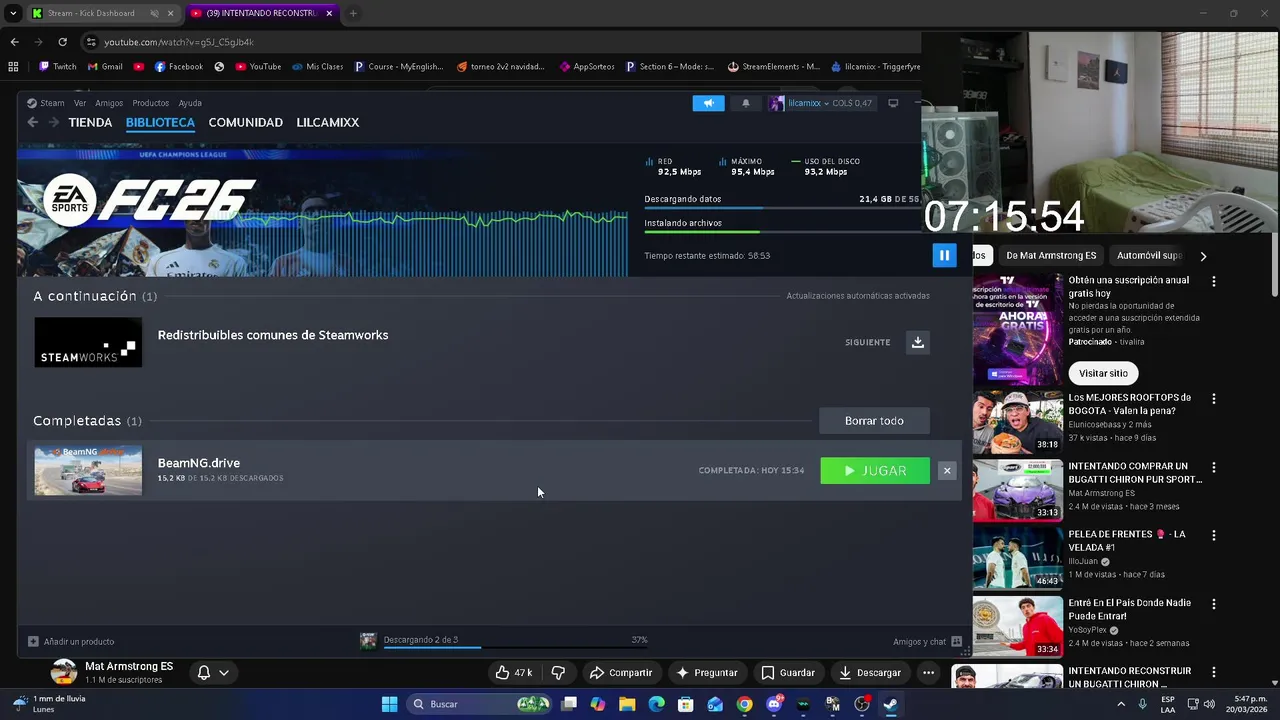The image size is (1280, 720).
Task: Reload the browser page
Action: pyautogui.click(x=62, y=42)
